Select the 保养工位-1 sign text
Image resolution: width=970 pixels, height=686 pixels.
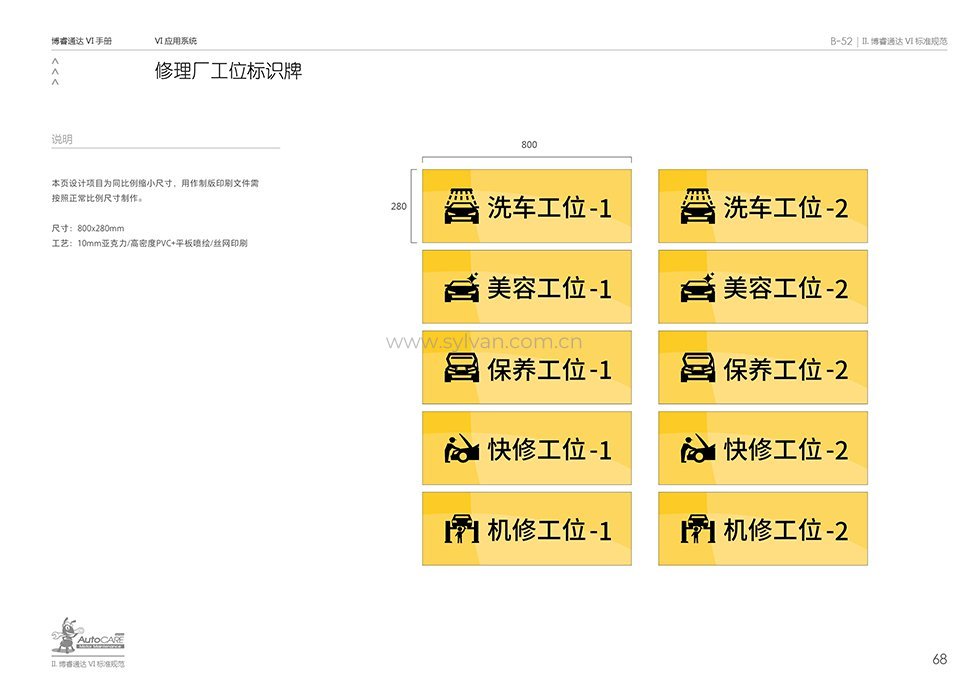(x=549, y=370)
